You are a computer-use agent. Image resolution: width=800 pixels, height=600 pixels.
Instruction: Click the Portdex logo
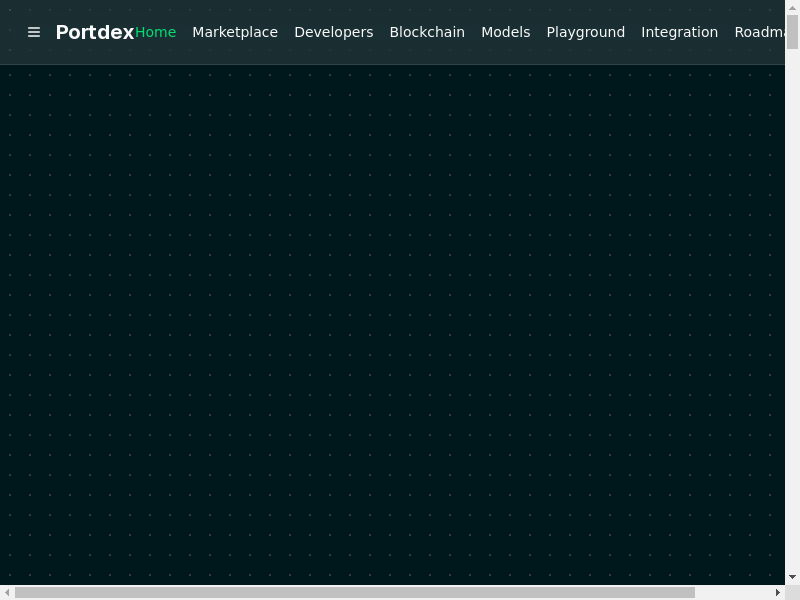coord(95,32)
